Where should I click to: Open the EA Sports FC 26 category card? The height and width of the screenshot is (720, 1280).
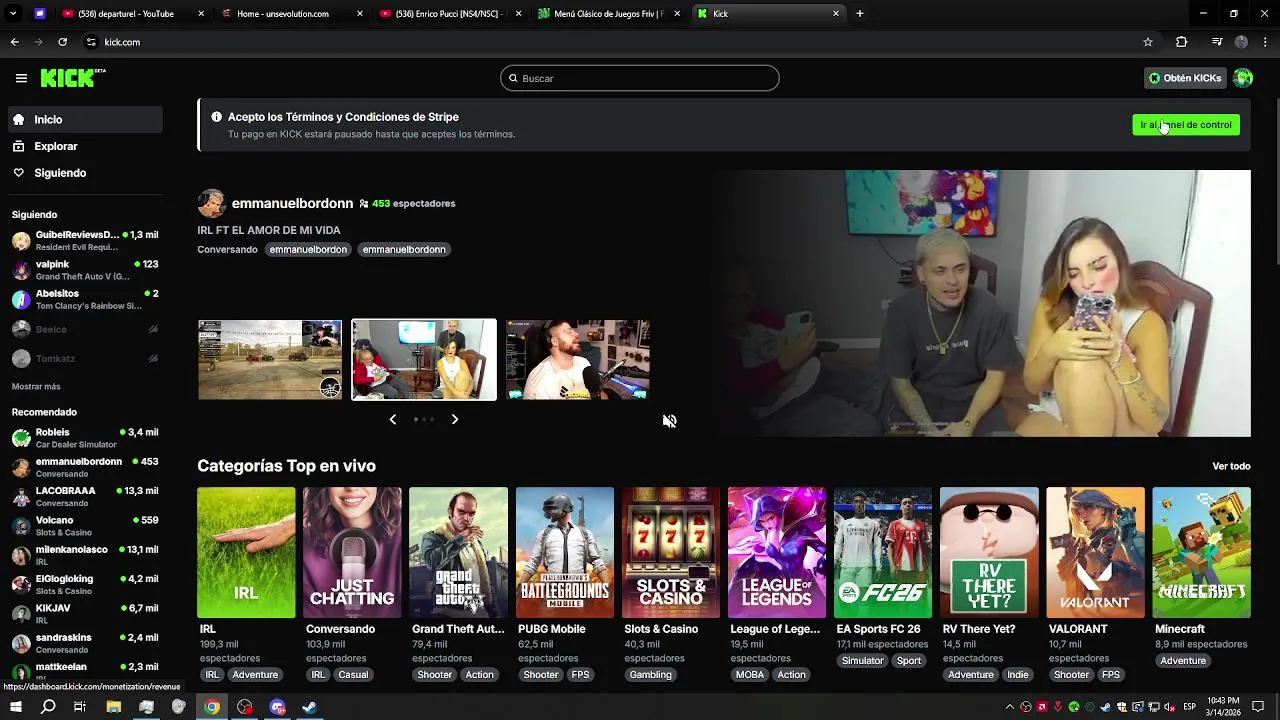pos(883,552)
